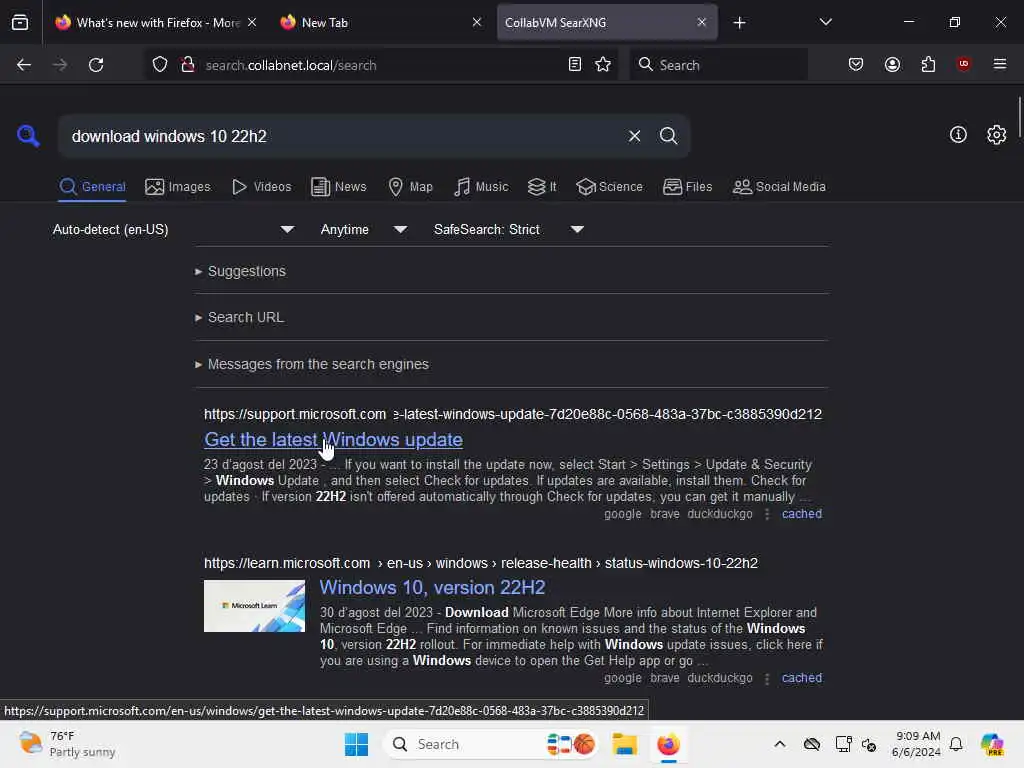Viewport: 1024px width, 768px height.
Task: Select the General search category
Action: coord(92,187)
